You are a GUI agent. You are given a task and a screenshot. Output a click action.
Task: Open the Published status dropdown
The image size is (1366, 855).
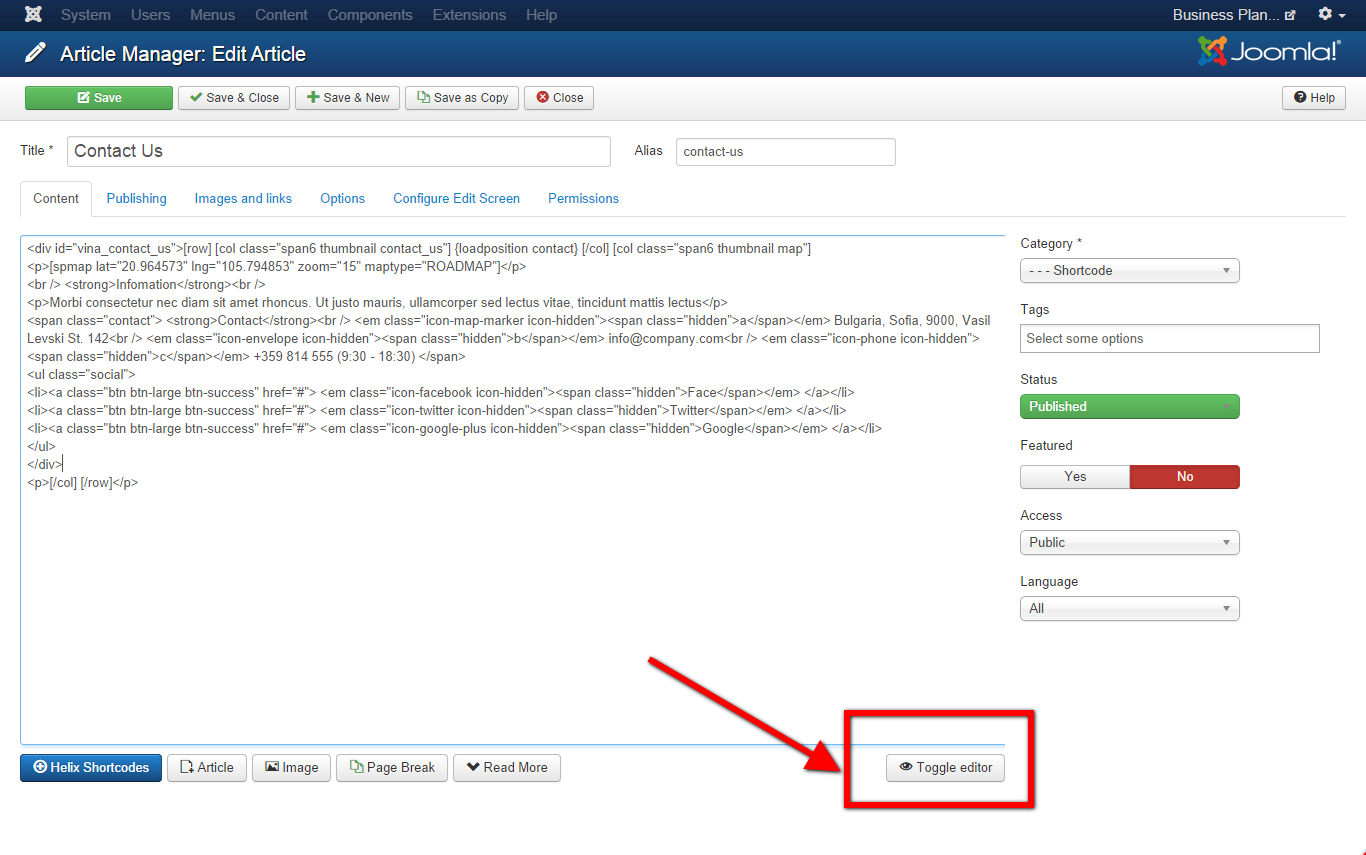1129,407
